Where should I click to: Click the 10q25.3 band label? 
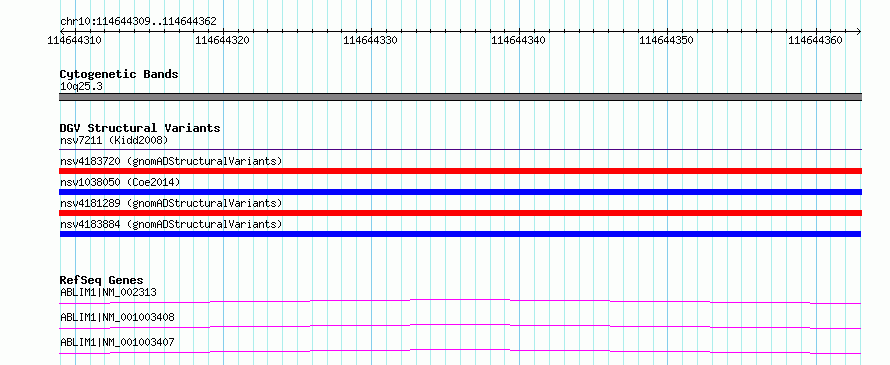tap(81, 86)
